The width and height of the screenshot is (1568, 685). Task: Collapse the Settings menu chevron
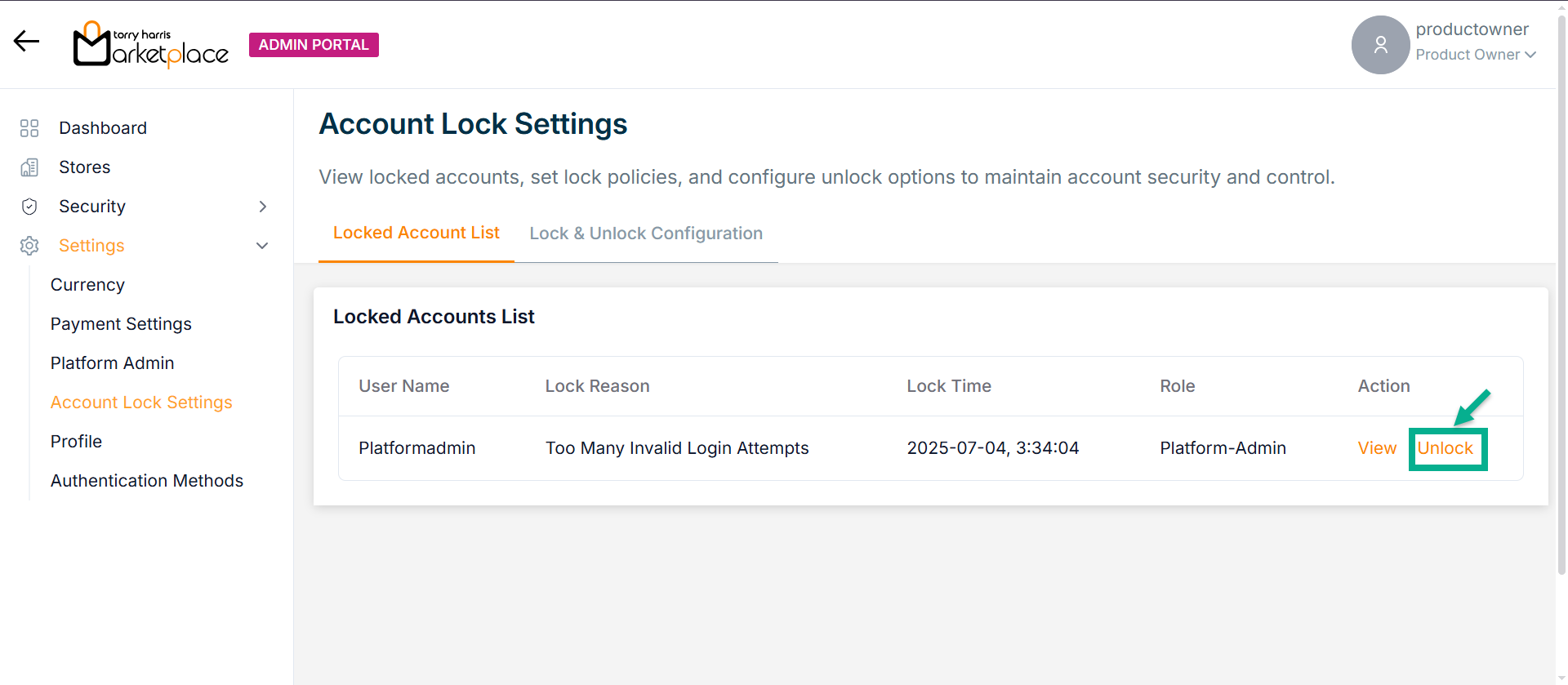pyautogui.click(x=262, y=246)
